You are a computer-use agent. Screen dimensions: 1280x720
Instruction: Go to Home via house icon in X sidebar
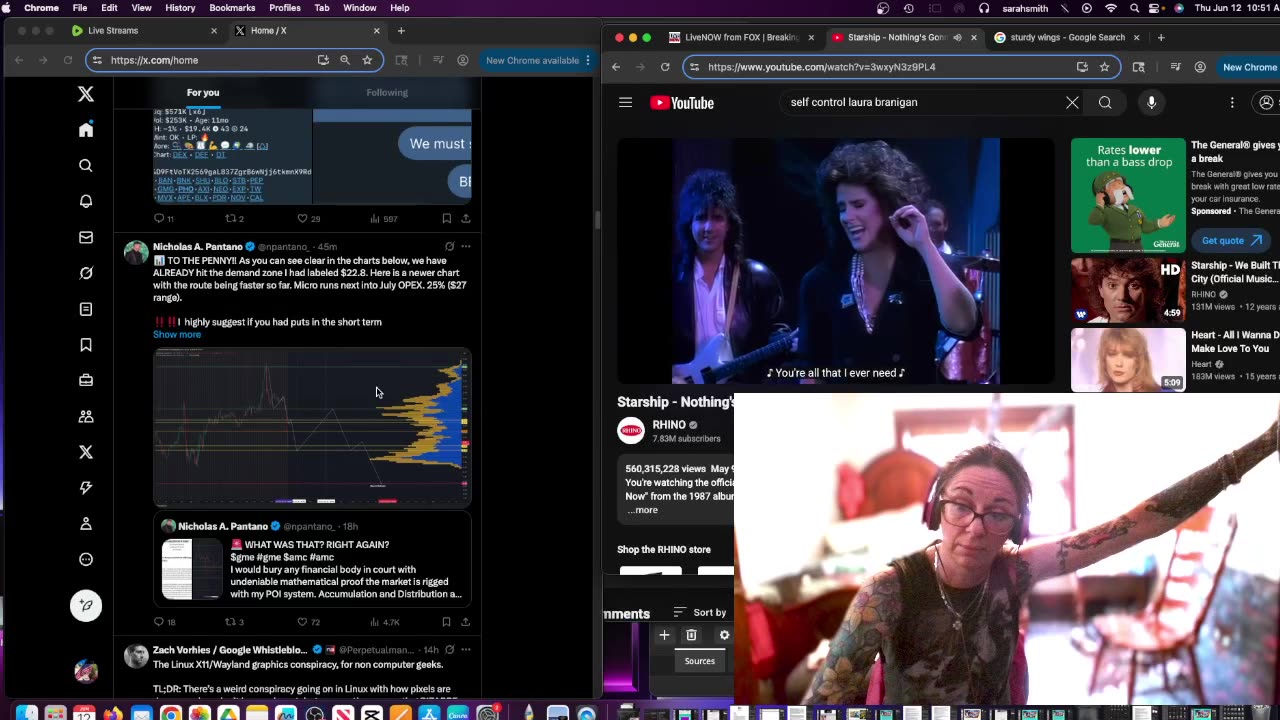(x=86, y=130)
